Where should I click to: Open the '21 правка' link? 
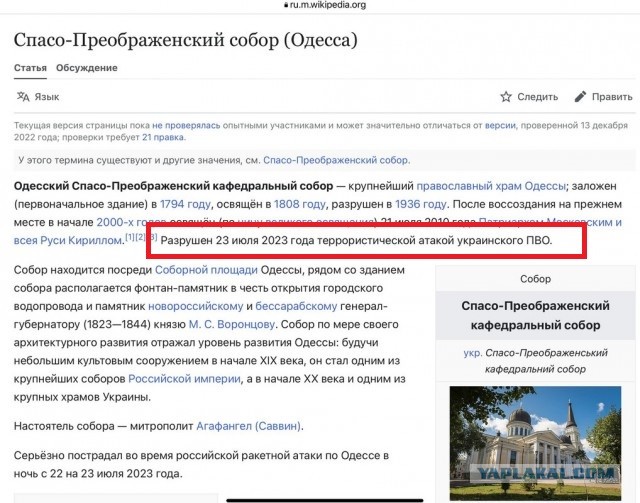(x=163, y=137)
